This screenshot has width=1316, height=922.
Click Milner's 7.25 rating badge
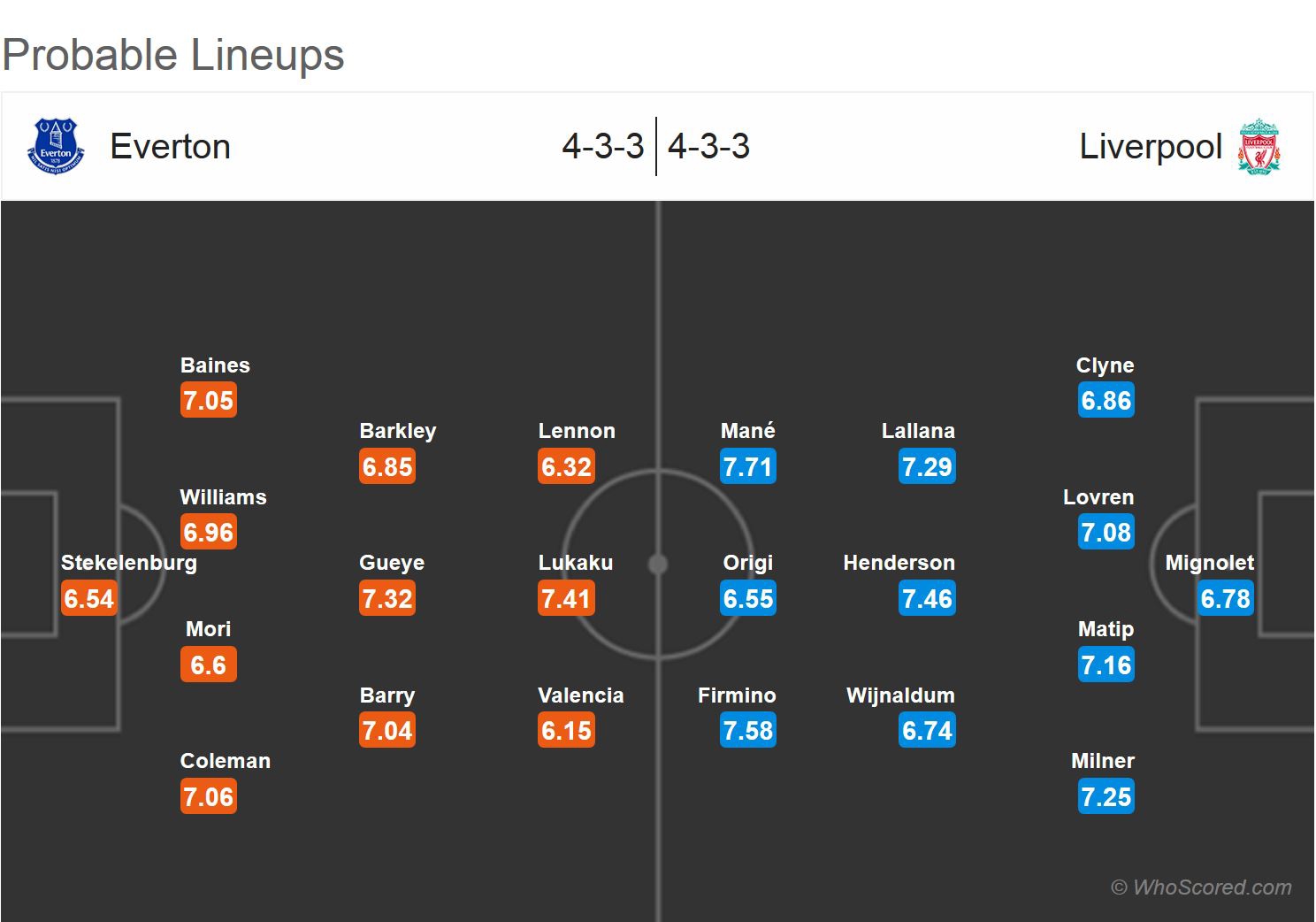point(1106,797)
